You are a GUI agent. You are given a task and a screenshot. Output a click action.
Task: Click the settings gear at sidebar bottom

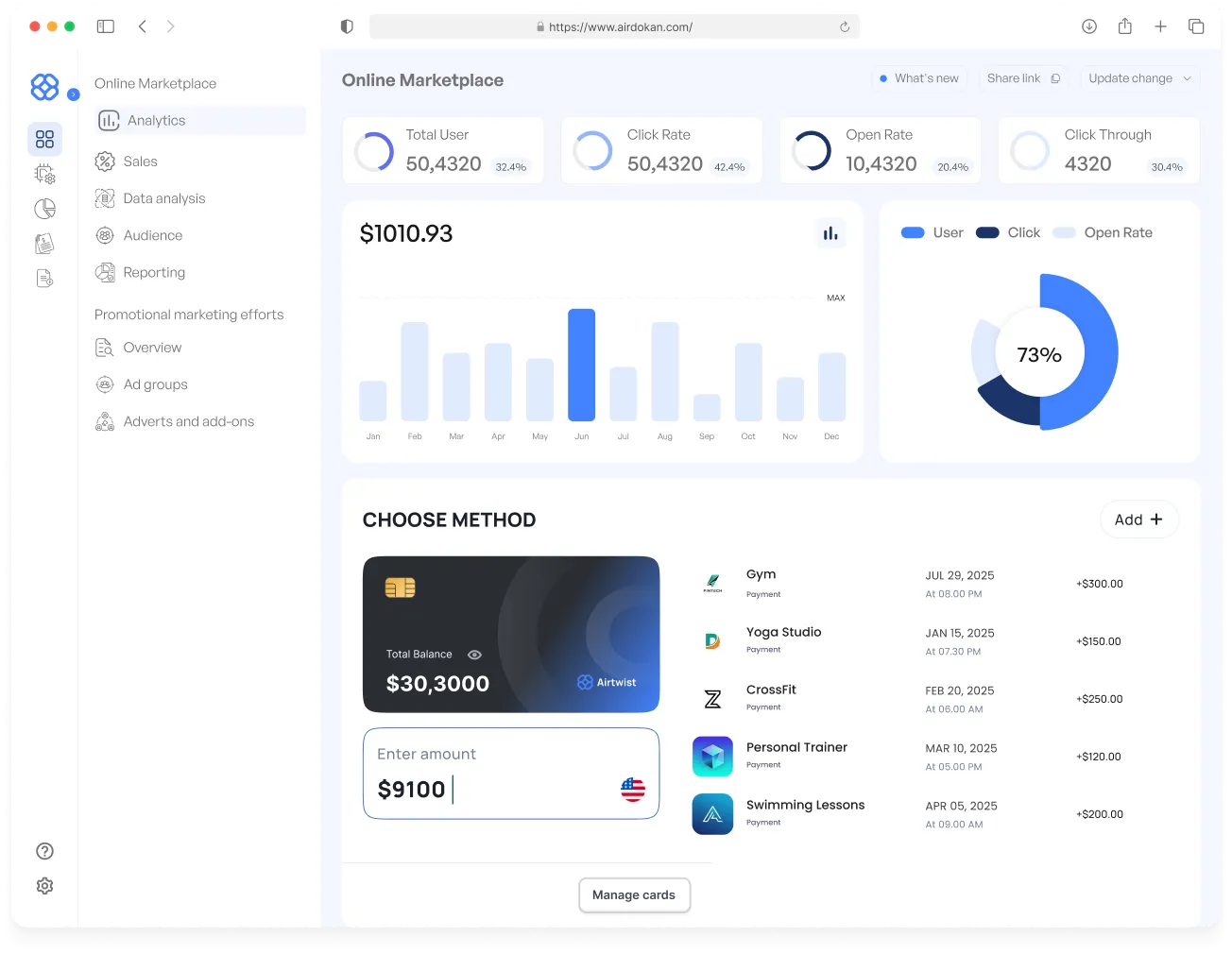pos(44,886)
